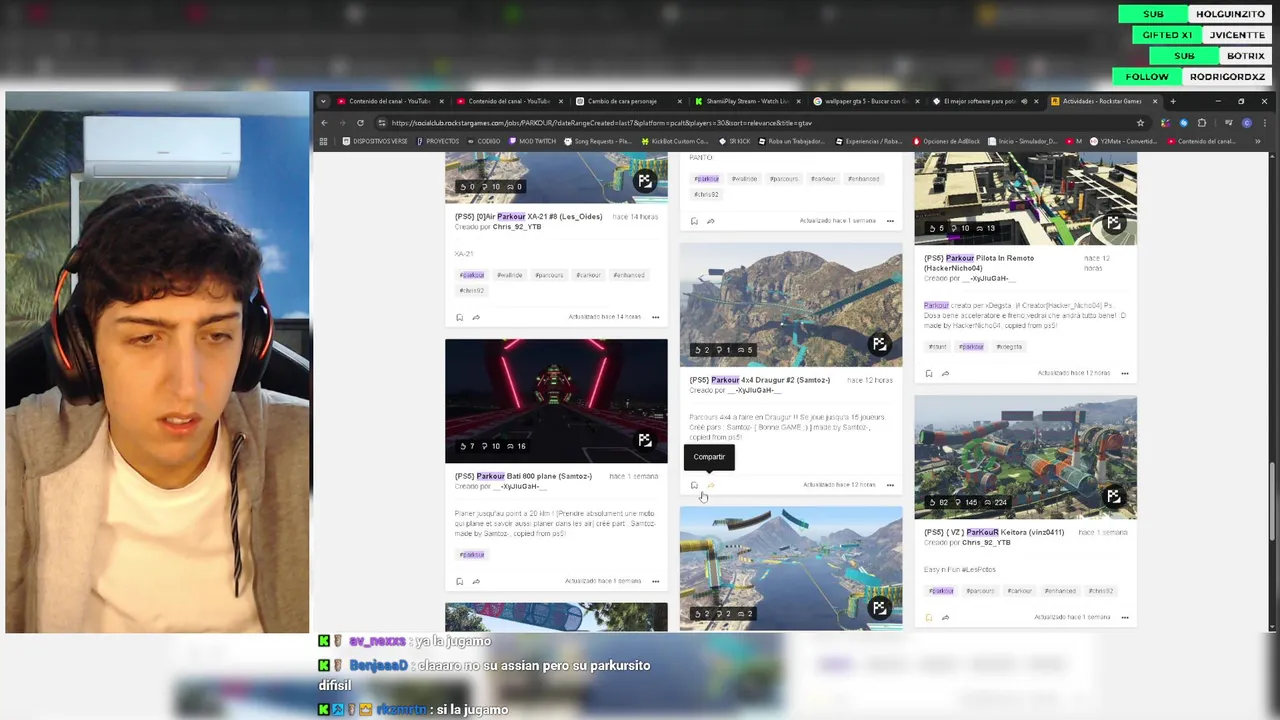The height and width of the screenshot is (720, 1280).
Task: Open the KickBot Custom bookmark
Action: [674, 141]
